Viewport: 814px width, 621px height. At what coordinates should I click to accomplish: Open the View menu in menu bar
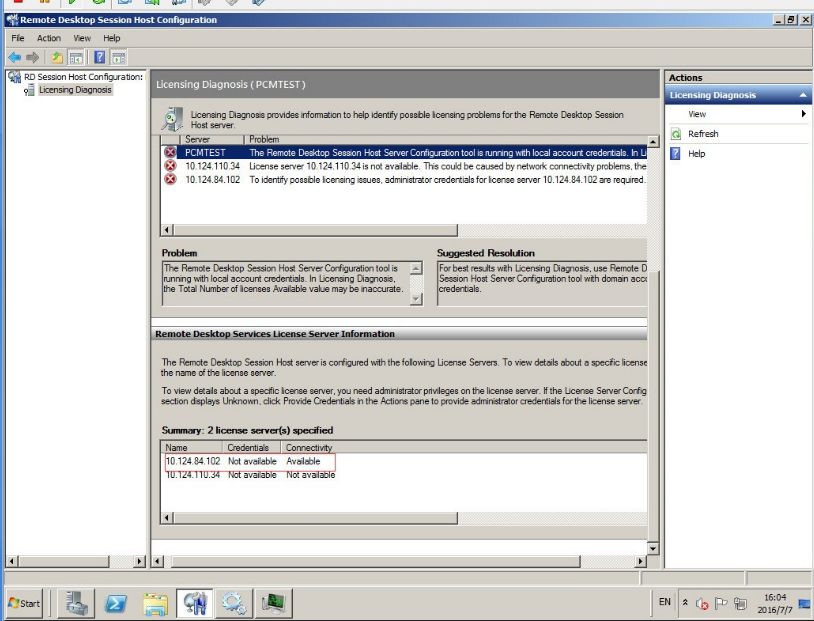(x=82, y=38)
